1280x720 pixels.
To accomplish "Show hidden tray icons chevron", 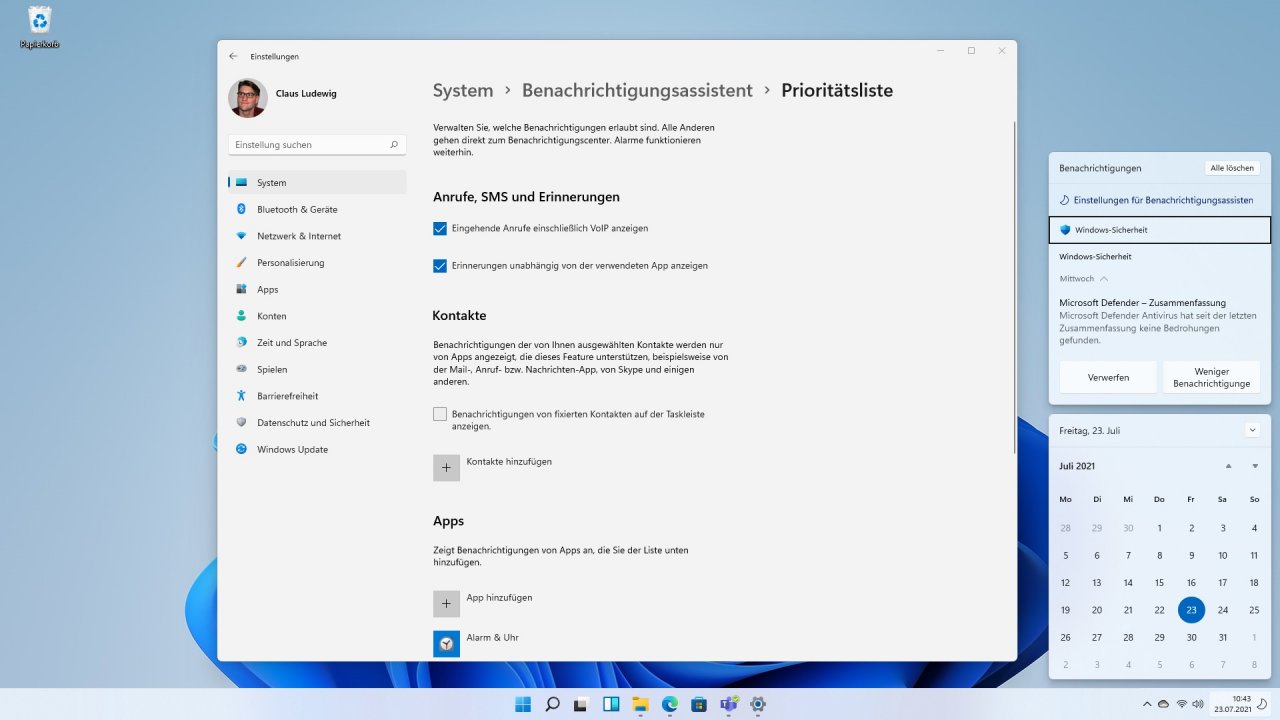I will tap(1145, 704).
